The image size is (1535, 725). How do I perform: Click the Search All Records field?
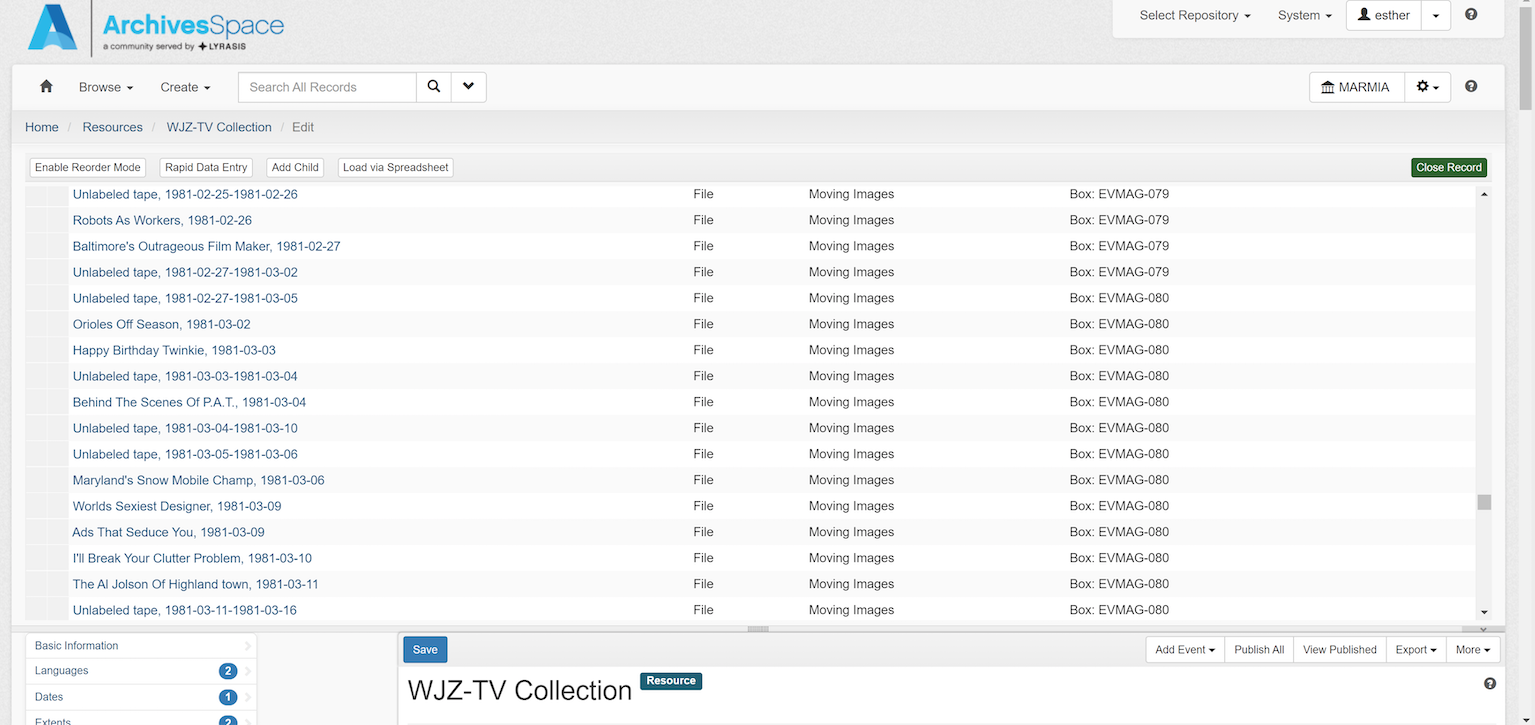click(x=327, y=88)
